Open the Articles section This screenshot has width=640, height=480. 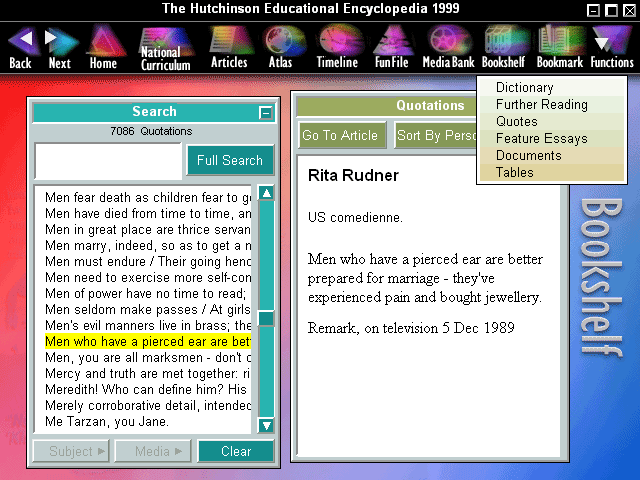229,47
